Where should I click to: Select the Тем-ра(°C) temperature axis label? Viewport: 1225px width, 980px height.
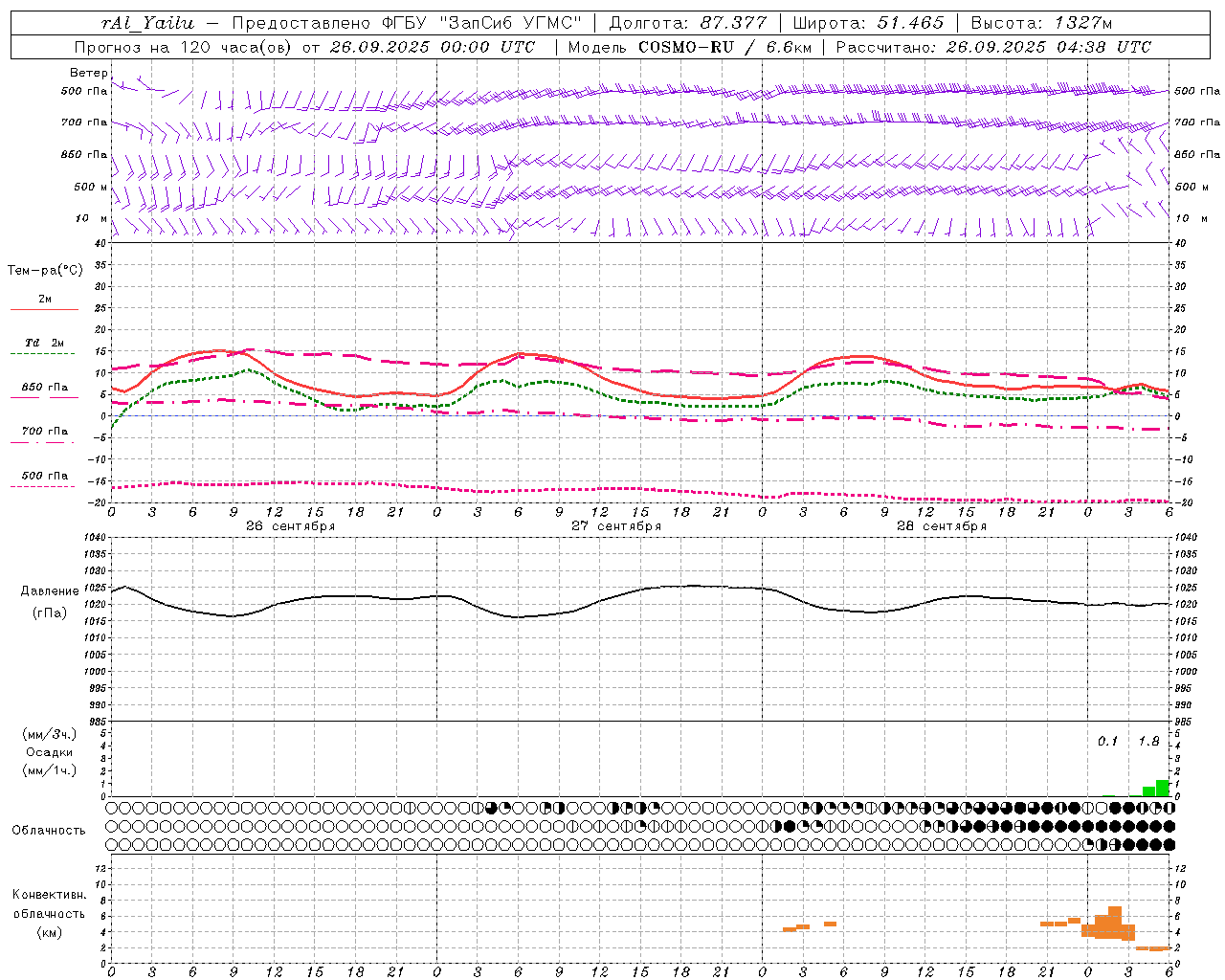(x=45, y=271)
